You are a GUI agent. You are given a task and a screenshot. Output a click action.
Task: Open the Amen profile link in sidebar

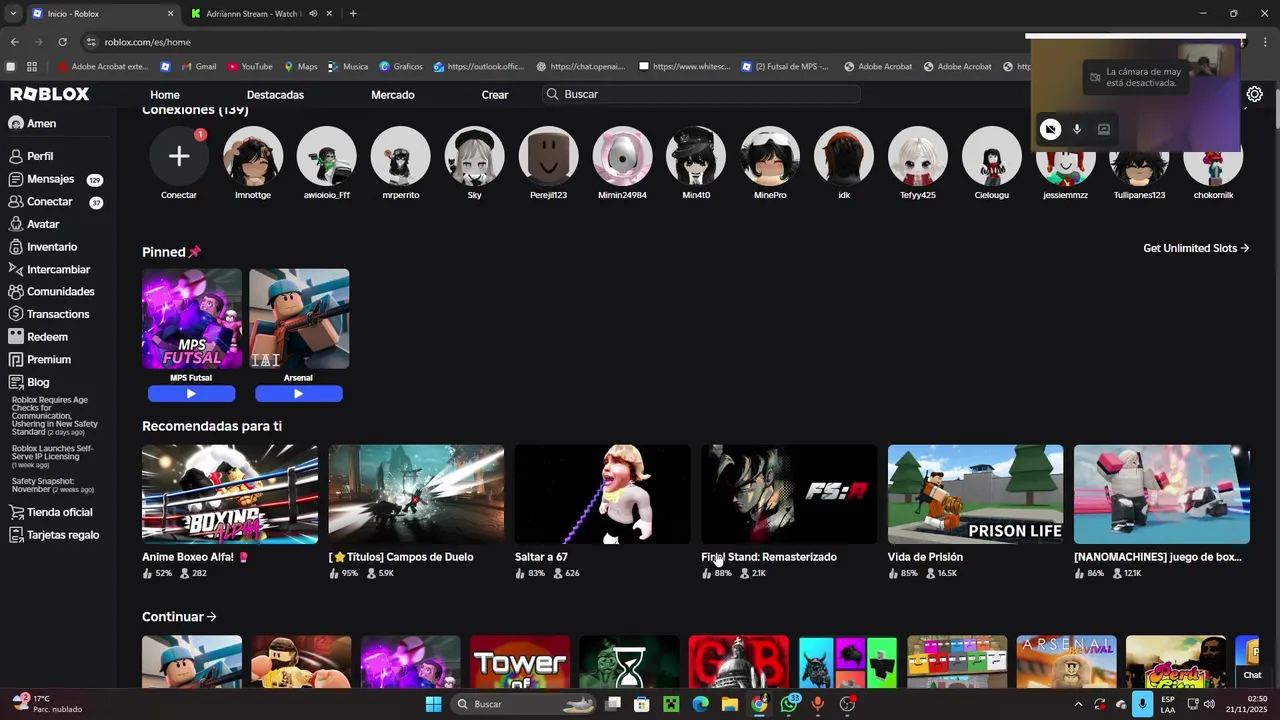tap(32, 123)
